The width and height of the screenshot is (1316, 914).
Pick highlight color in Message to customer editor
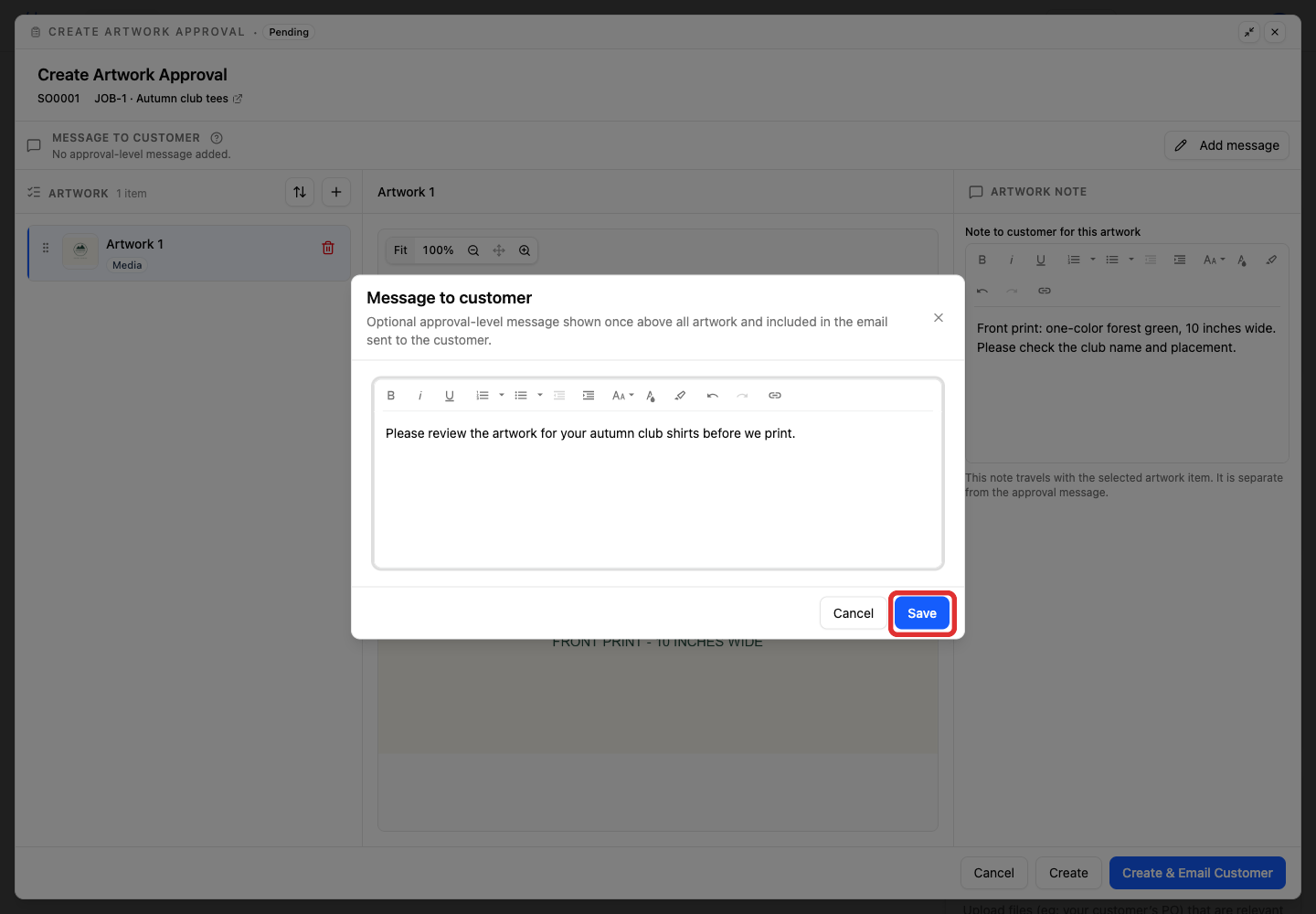pos(680,396)
